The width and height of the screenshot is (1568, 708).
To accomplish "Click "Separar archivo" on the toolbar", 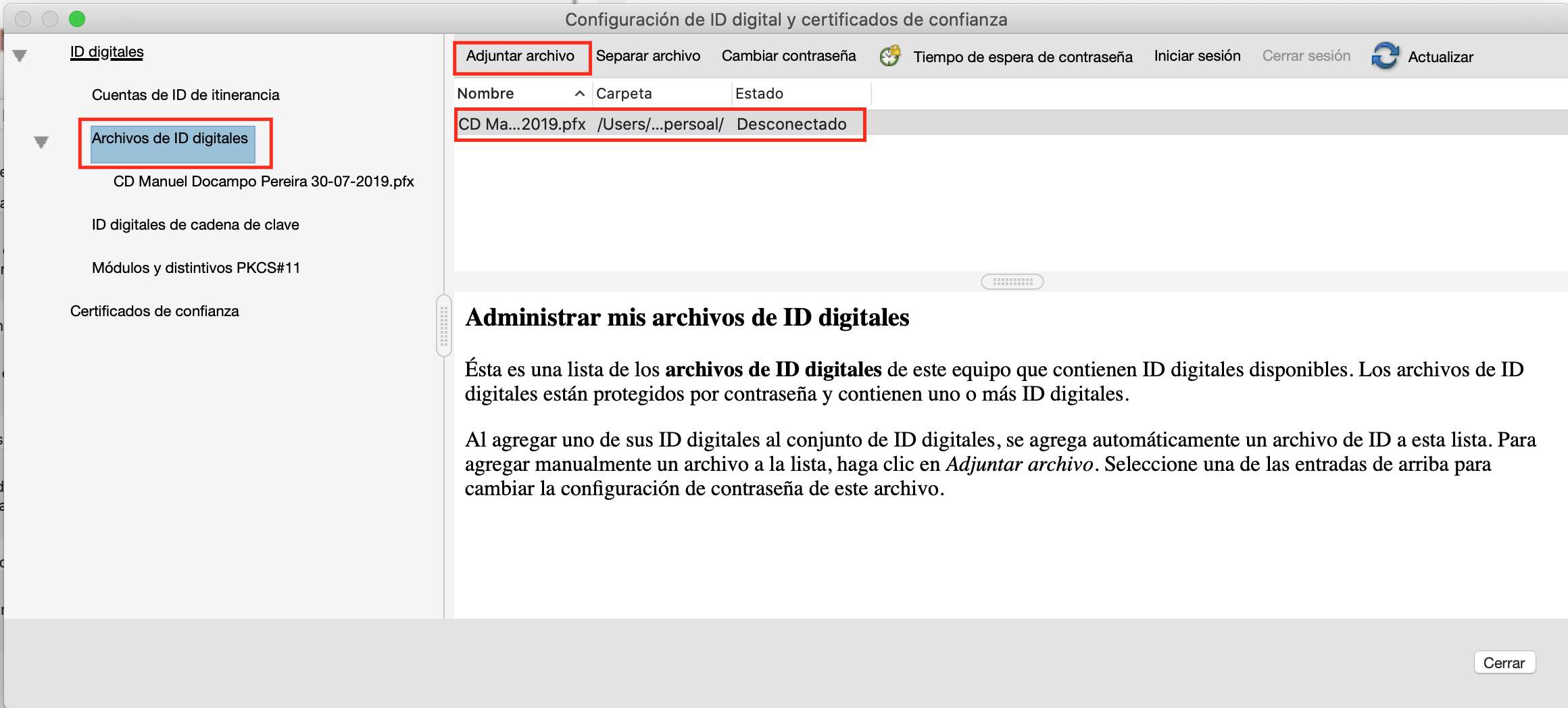I will (648, 56).
